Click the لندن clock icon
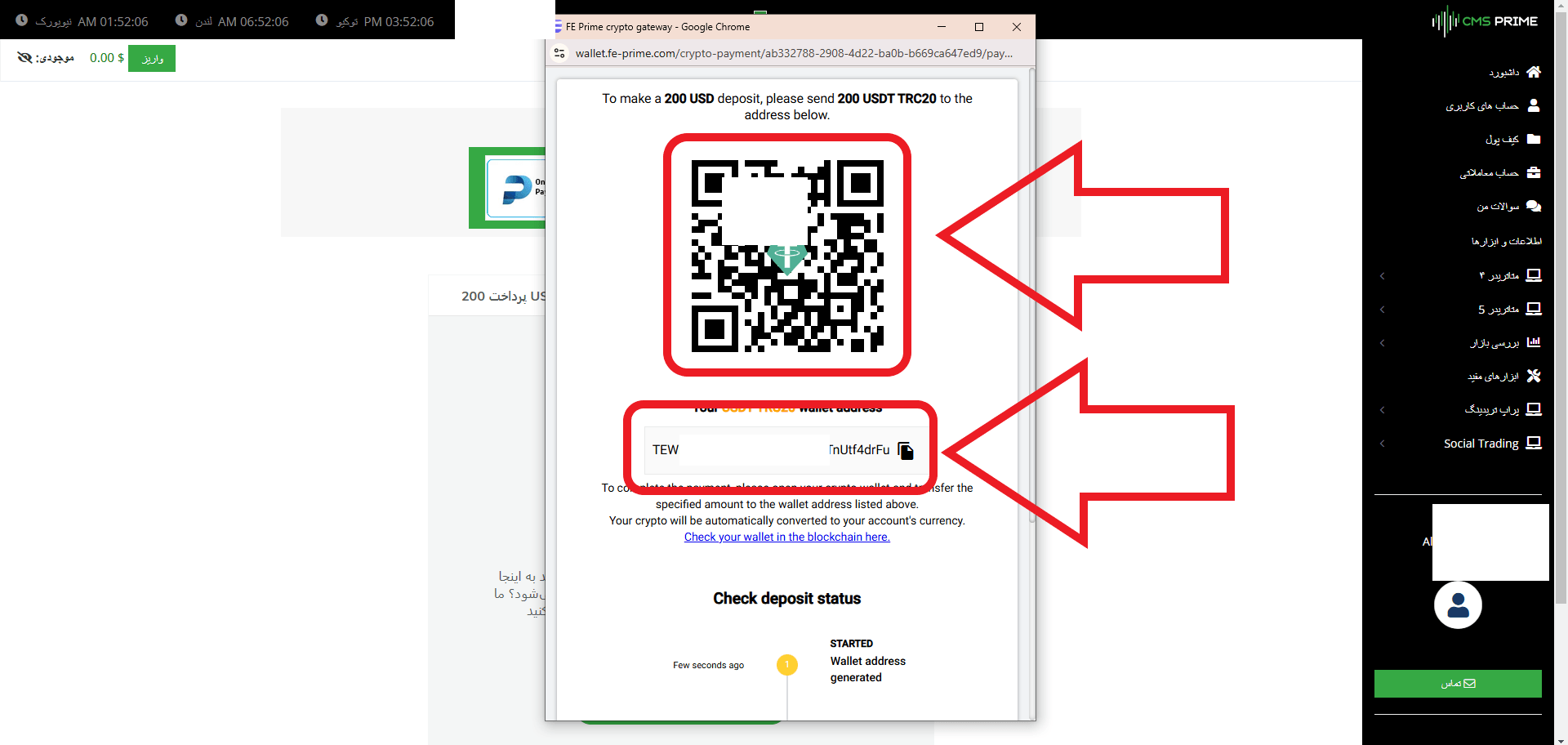1568x745 pixels. click(x=181, y=20)
